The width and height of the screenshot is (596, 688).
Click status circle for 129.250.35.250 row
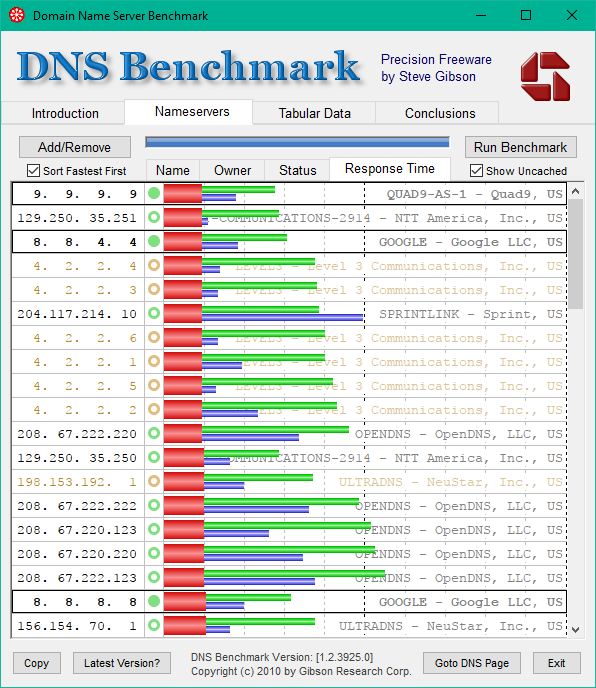click(x=154, y=457)
